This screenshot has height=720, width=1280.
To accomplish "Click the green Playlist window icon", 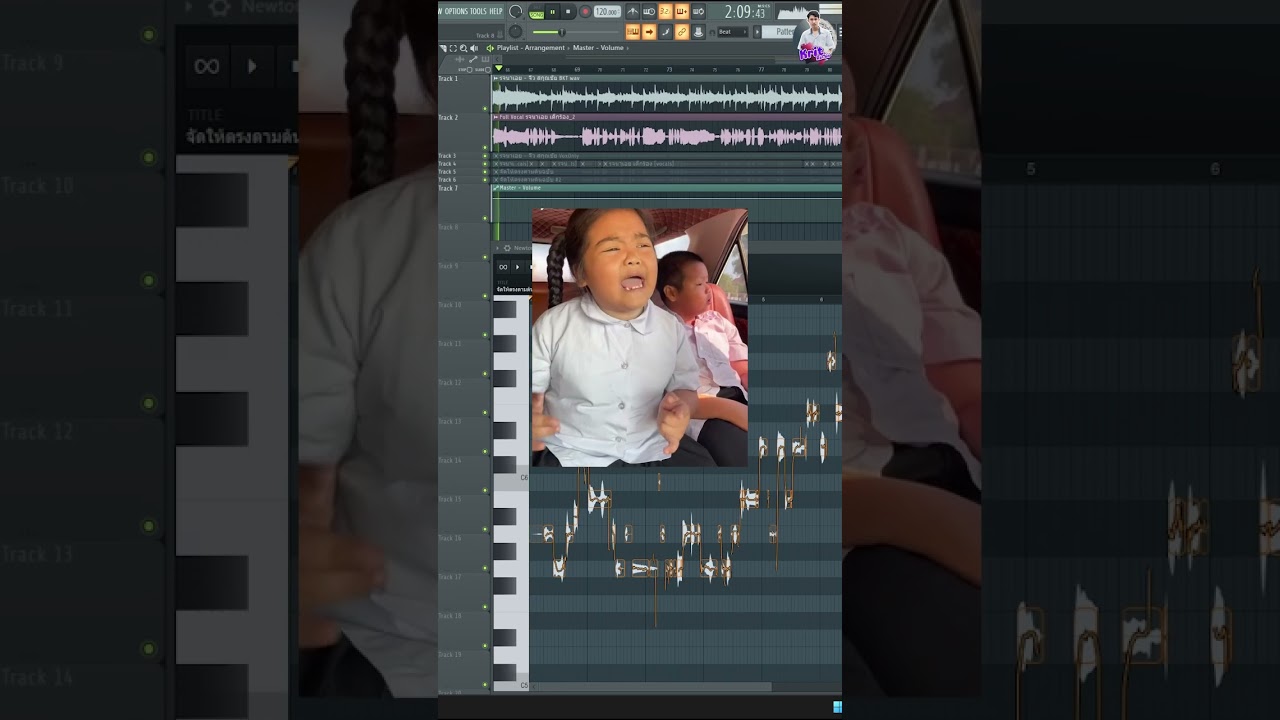I will tap(490, 48).
